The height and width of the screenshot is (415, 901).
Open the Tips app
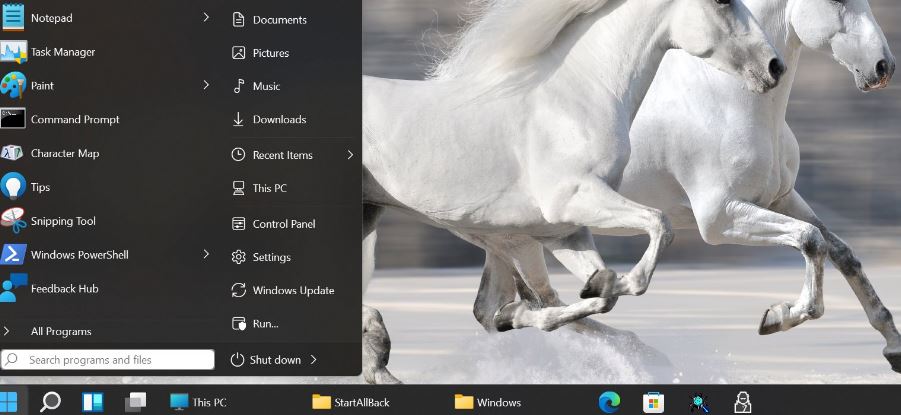(40, 187)
